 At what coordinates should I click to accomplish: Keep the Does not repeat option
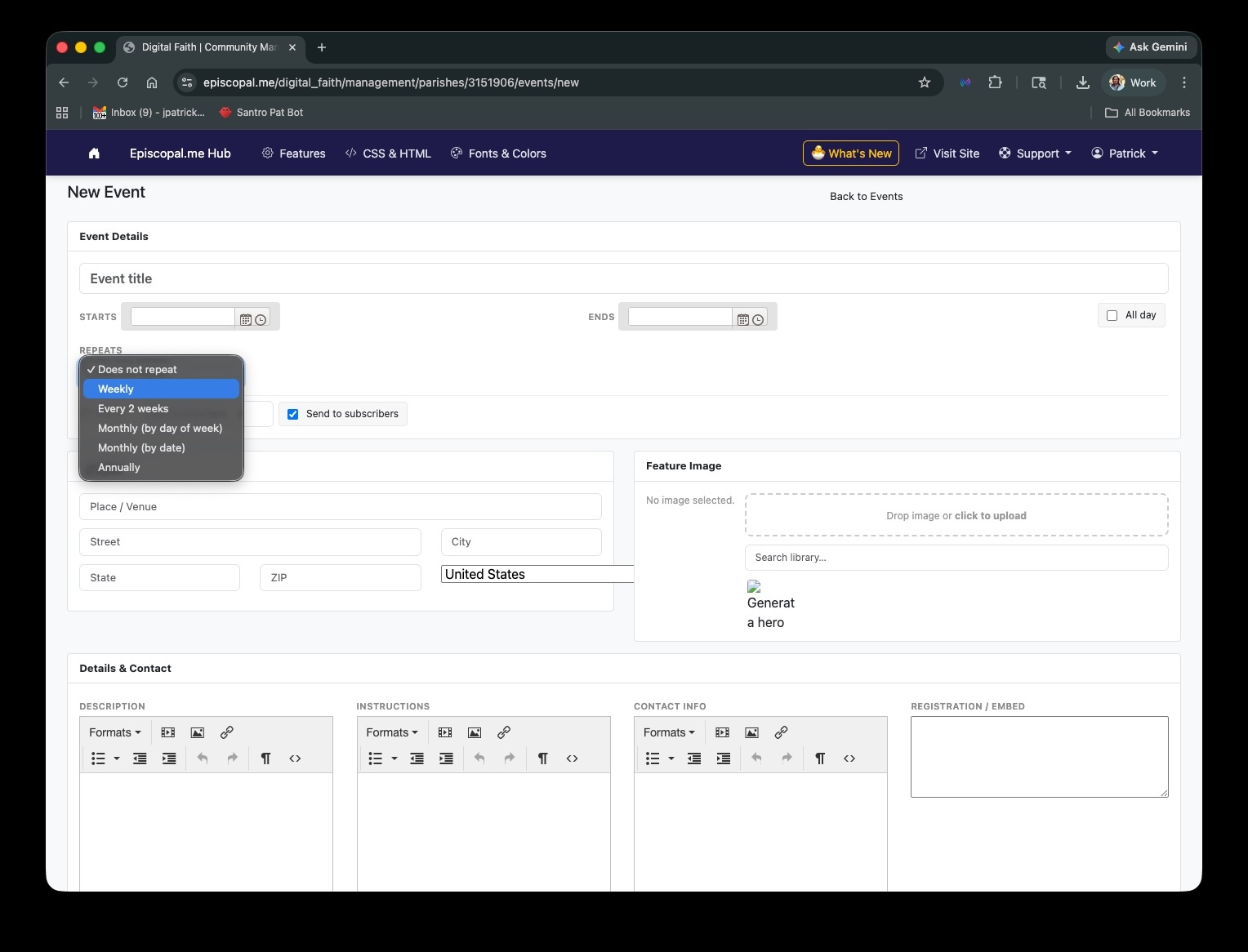coord(161,370)
